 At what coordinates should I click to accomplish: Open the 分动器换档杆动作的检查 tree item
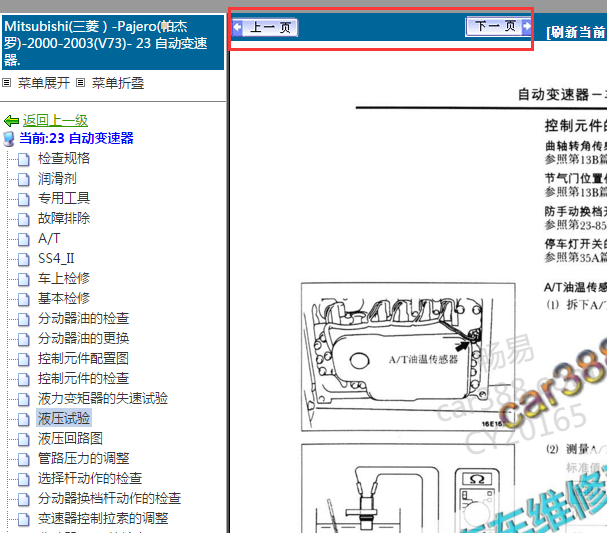[x=109, y=499]
